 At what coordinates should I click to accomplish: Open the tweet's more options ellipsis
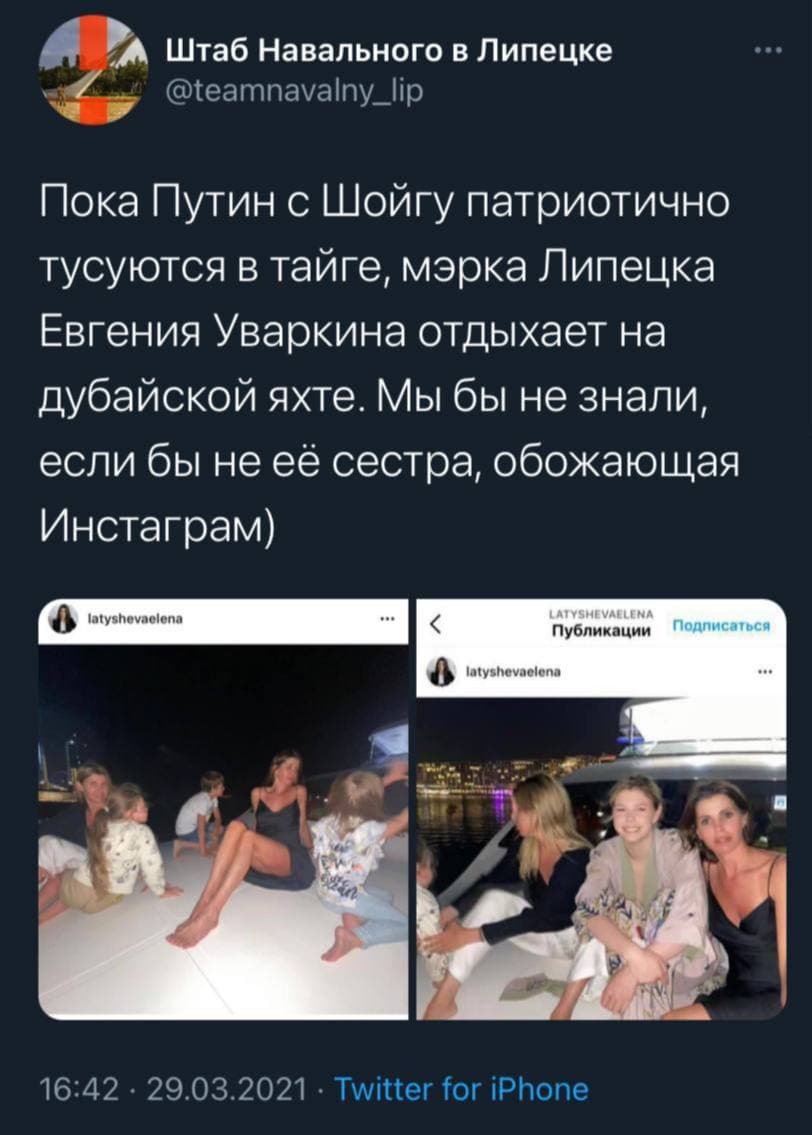point(767,50)
